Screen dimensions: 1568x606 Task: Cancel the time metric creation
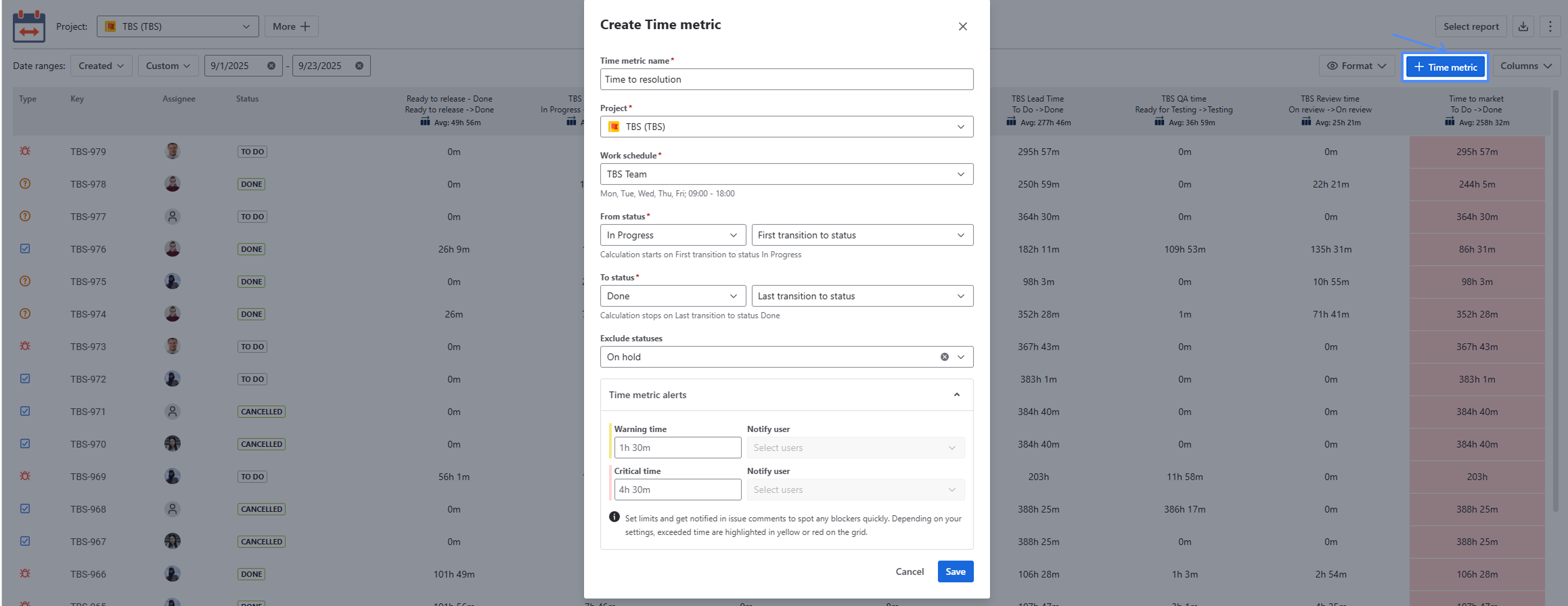[x=909, y=571]
